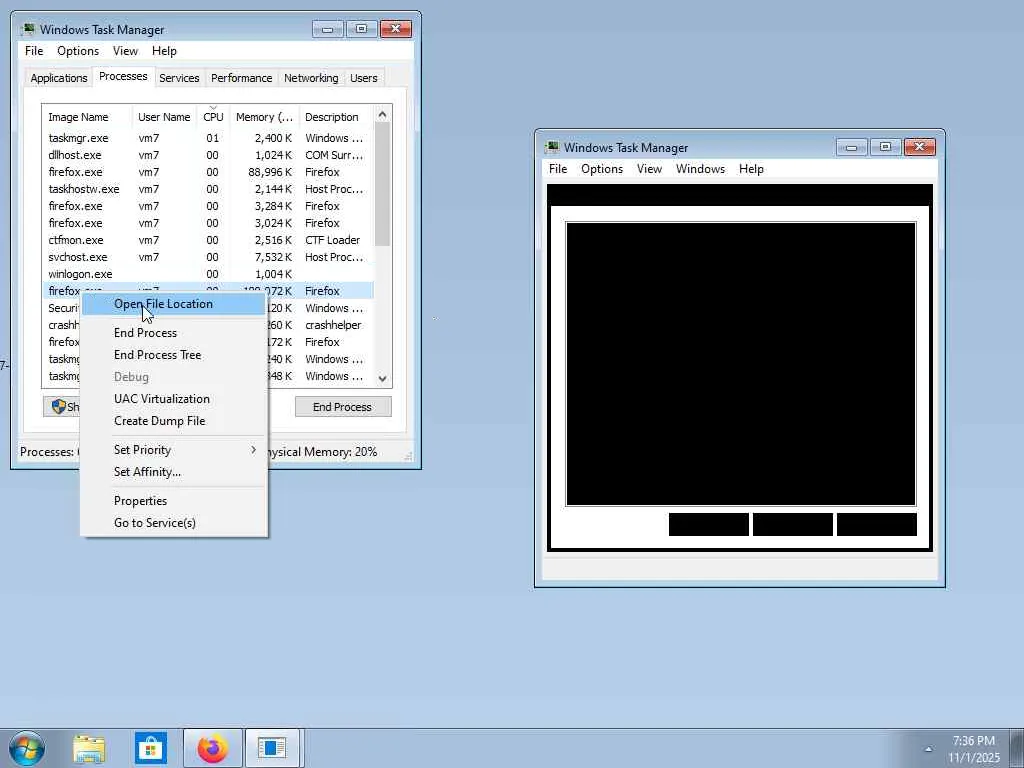Click the taskbar clock showing 7:36 PM

(974, 749)
